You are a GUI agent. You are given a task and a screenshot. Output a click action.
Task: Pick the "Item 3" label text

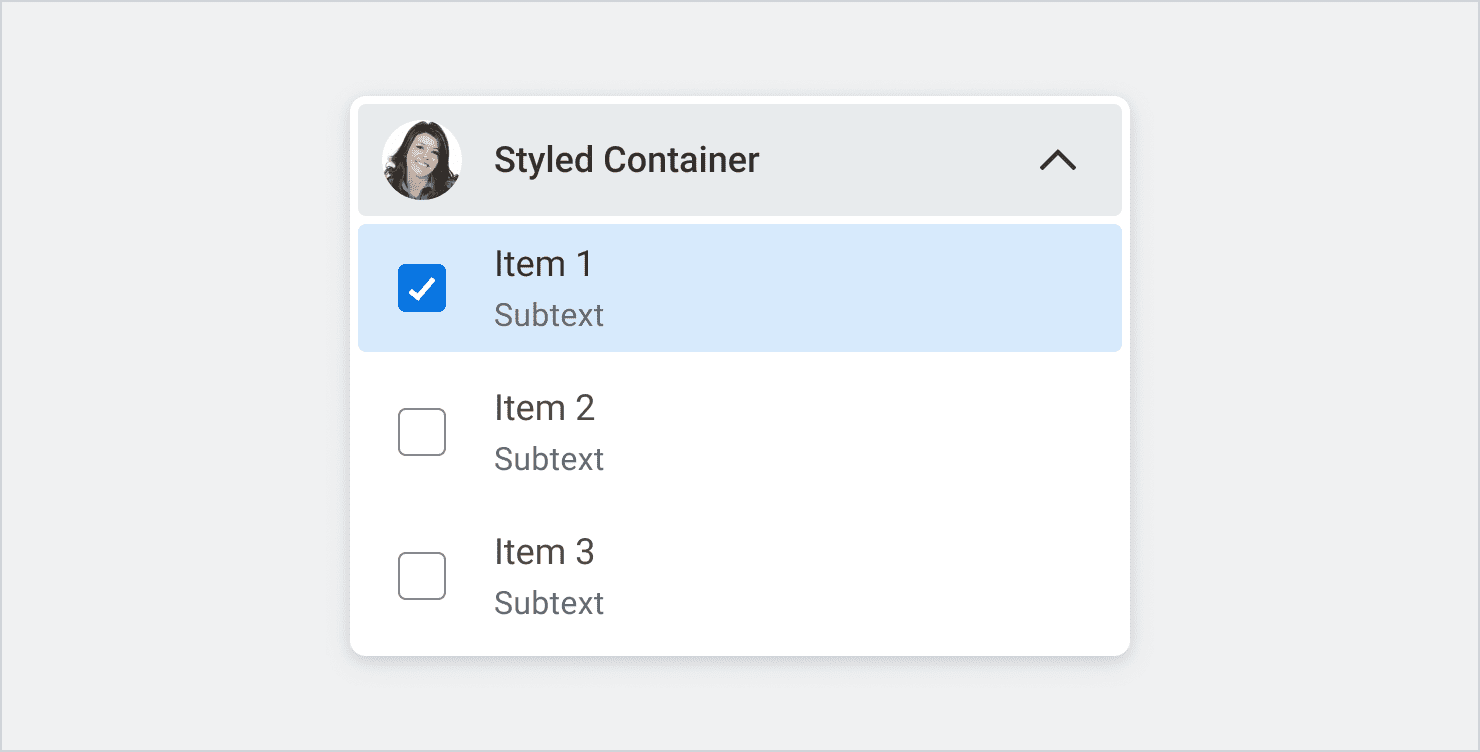tap(544, 552)
